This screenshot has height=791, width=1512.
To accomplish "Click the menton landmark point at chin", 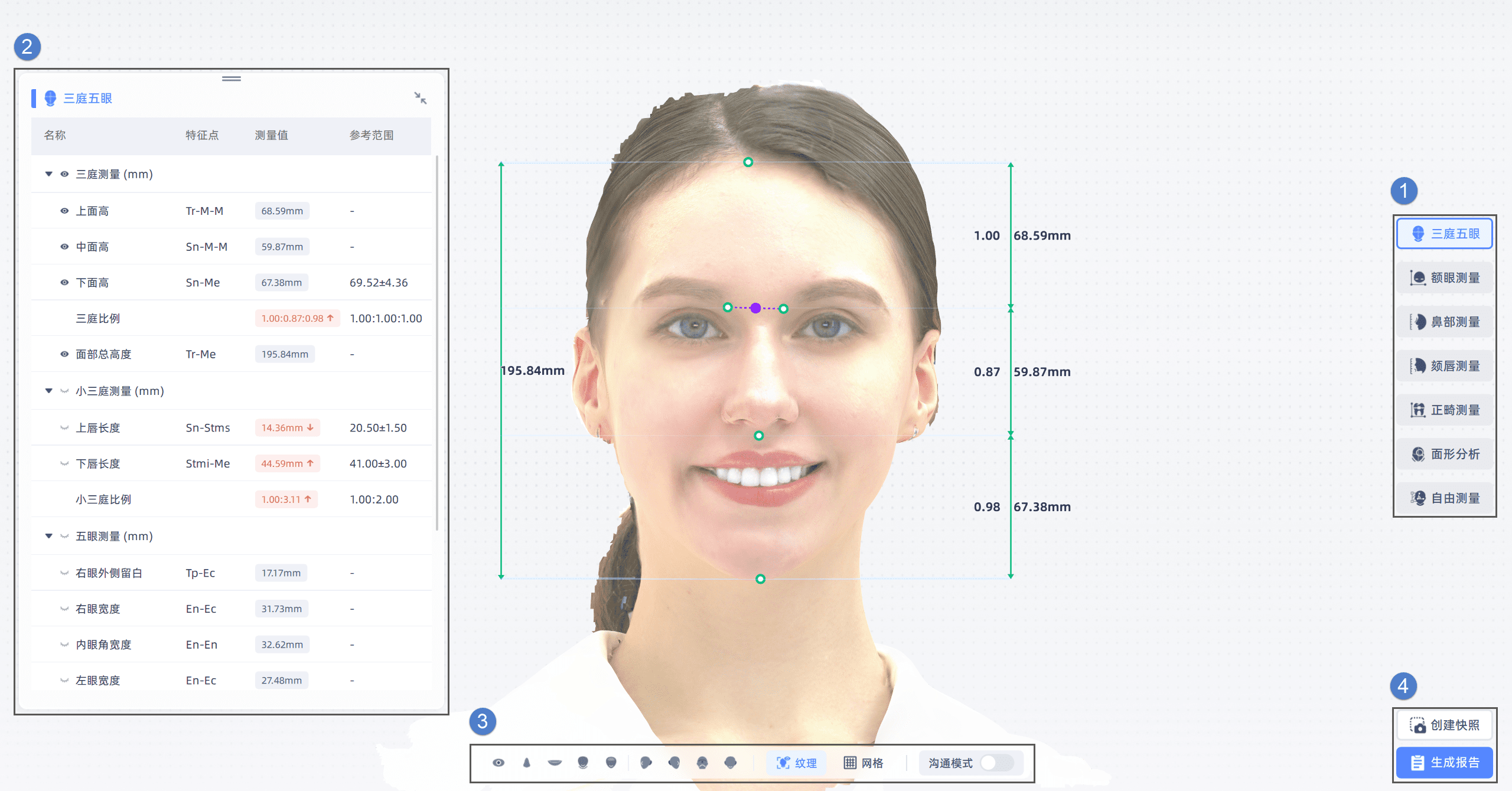I will pos(760,578).
